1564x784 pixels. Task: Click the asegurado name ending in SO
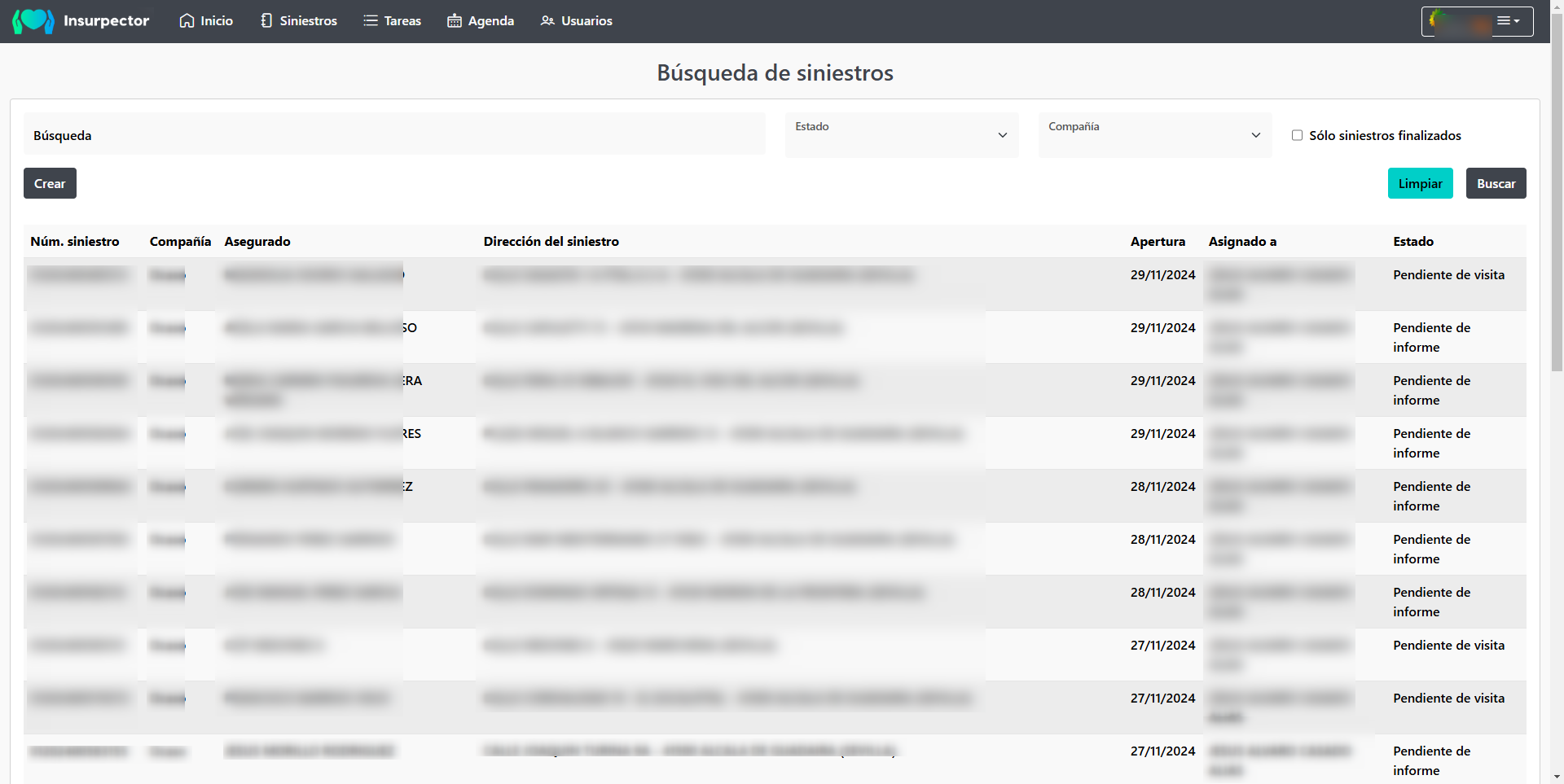321,328
